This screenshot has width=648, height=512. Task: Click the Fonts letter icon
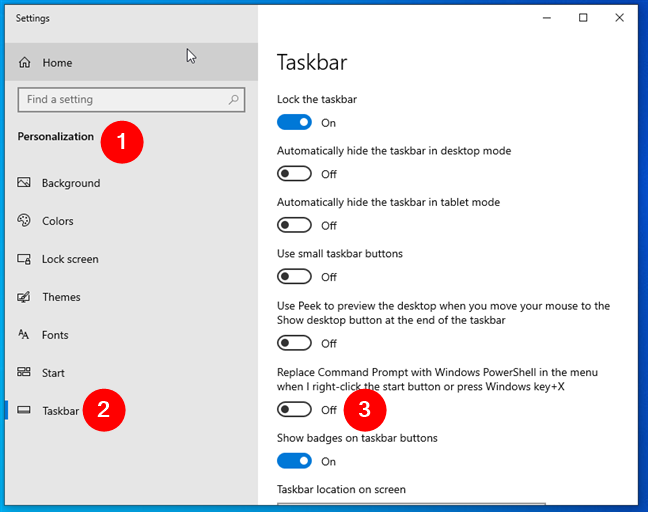24,334
